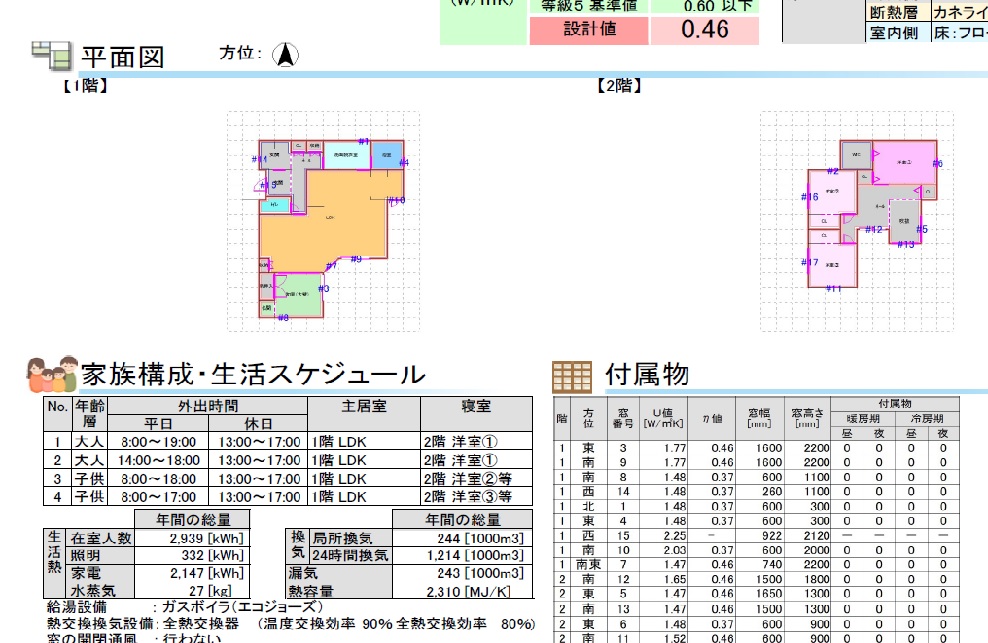Select the 熱容量 value 2,310 [MJ/K]
The height and width of the screenshot is (643, 988).
pyautogui.click(x=462, y=591)
